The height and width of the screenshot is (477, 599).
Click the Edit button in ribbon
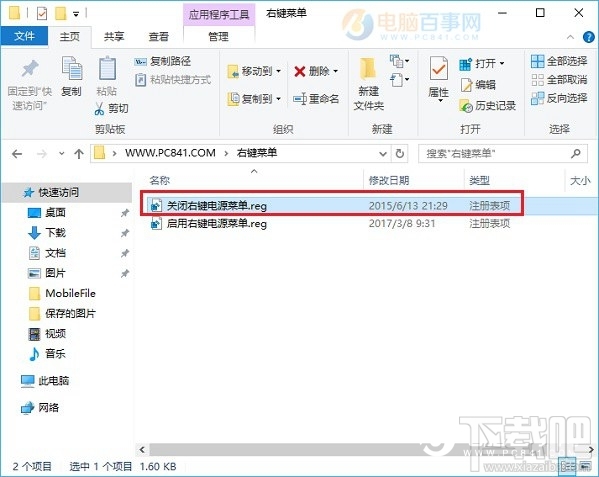click(x=478, y=84)
